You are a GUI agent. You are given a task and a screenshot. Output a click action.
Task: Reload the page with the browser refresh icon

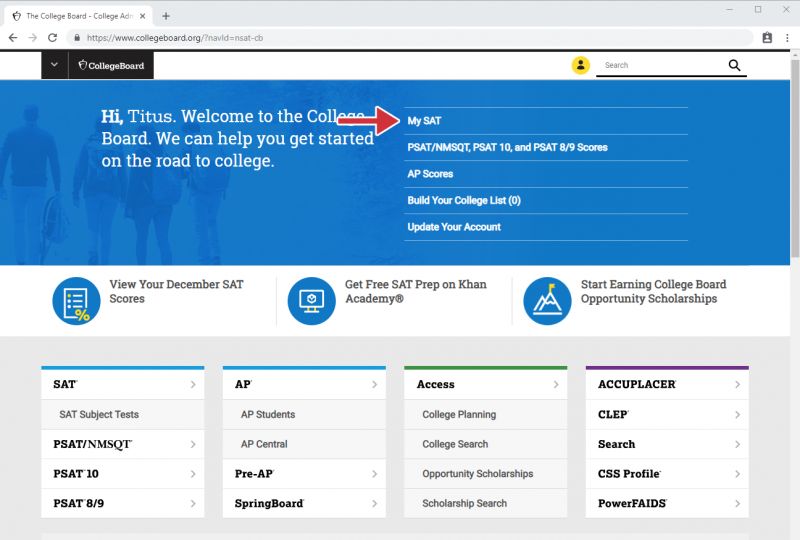[x=52, y=37]
